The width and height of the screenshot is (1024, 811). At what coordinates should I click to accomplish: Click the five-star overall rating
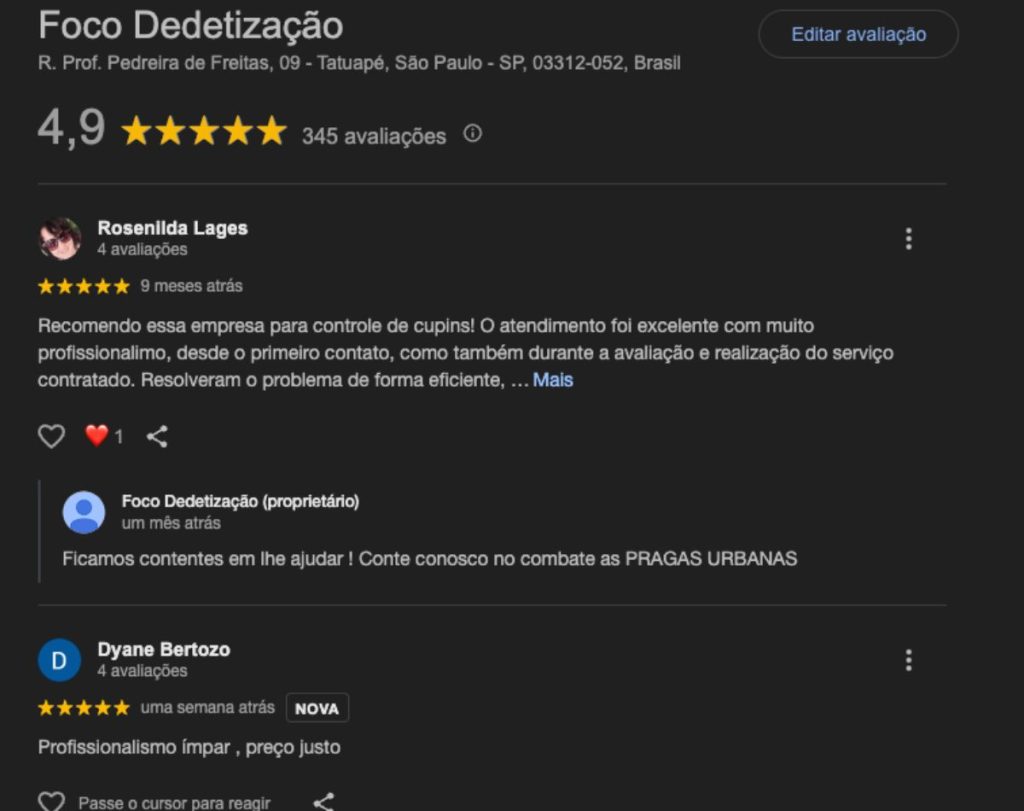tap(204, 132)
